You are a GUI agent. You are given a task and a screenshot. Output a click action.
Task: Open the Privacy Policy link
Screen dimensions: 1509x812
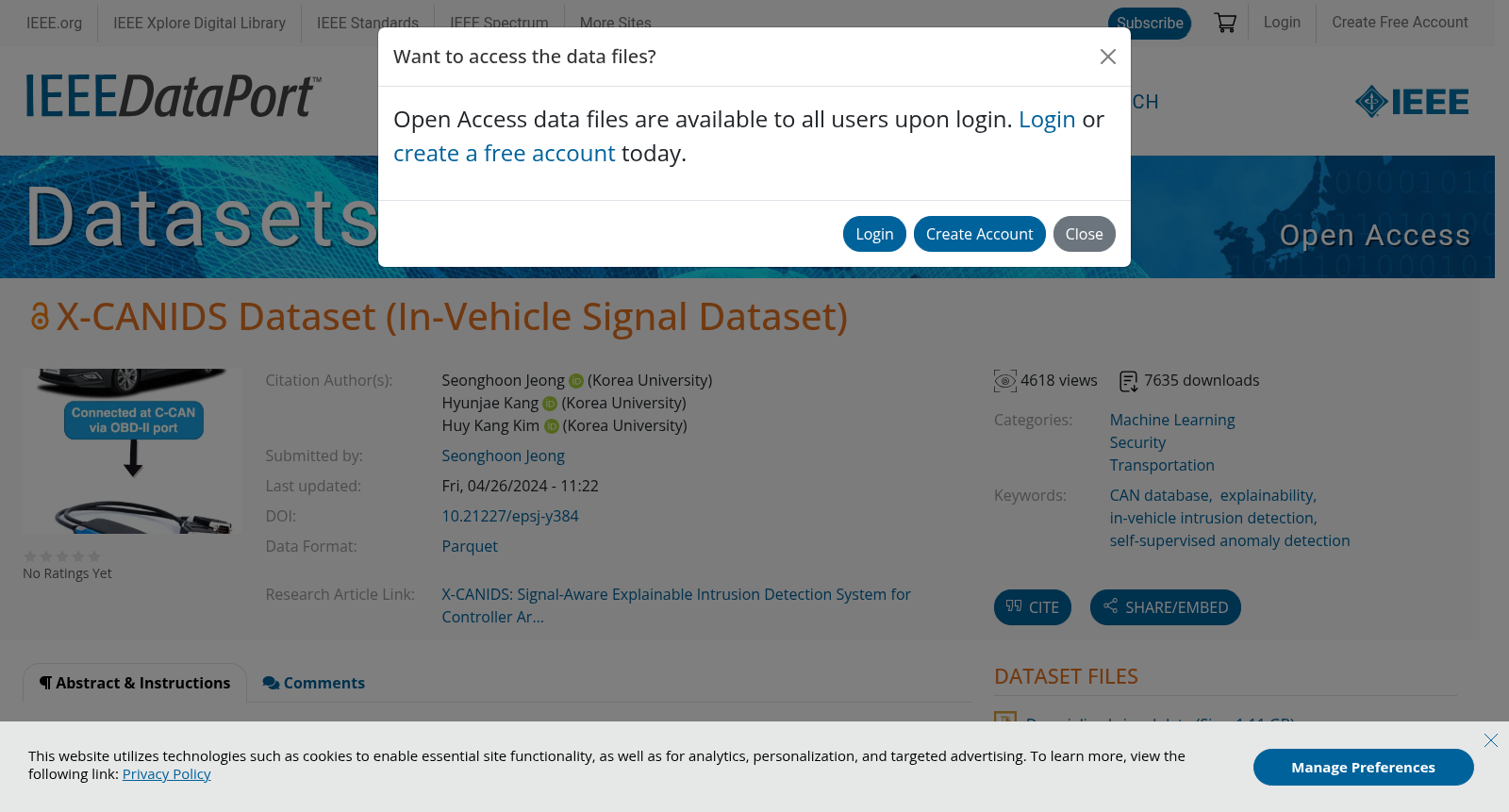pyautogui.click(x=167, y=774)
